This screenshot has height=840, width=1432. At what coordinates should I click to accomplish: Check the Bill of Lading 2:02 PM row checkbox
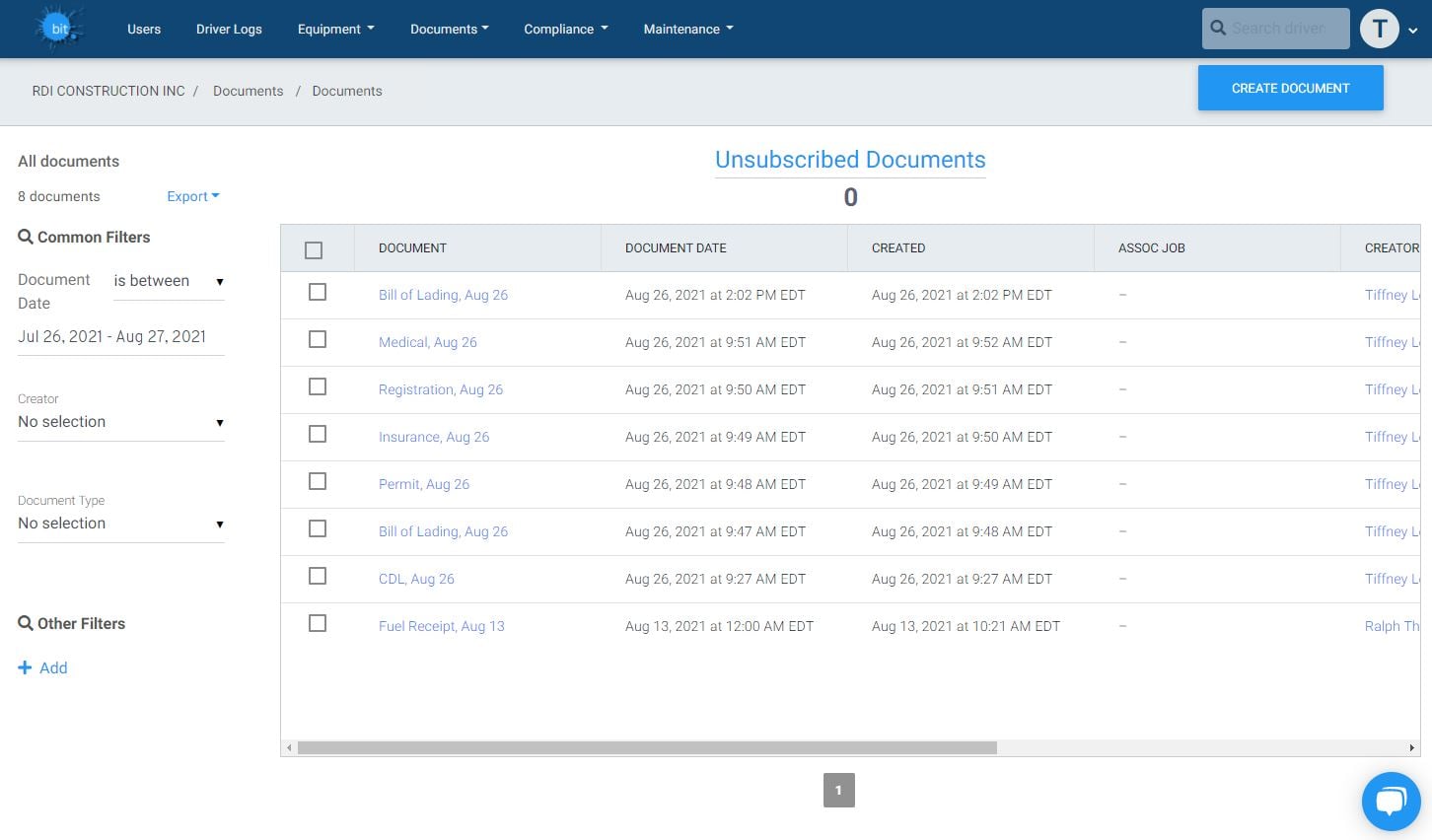pos(318,292)
